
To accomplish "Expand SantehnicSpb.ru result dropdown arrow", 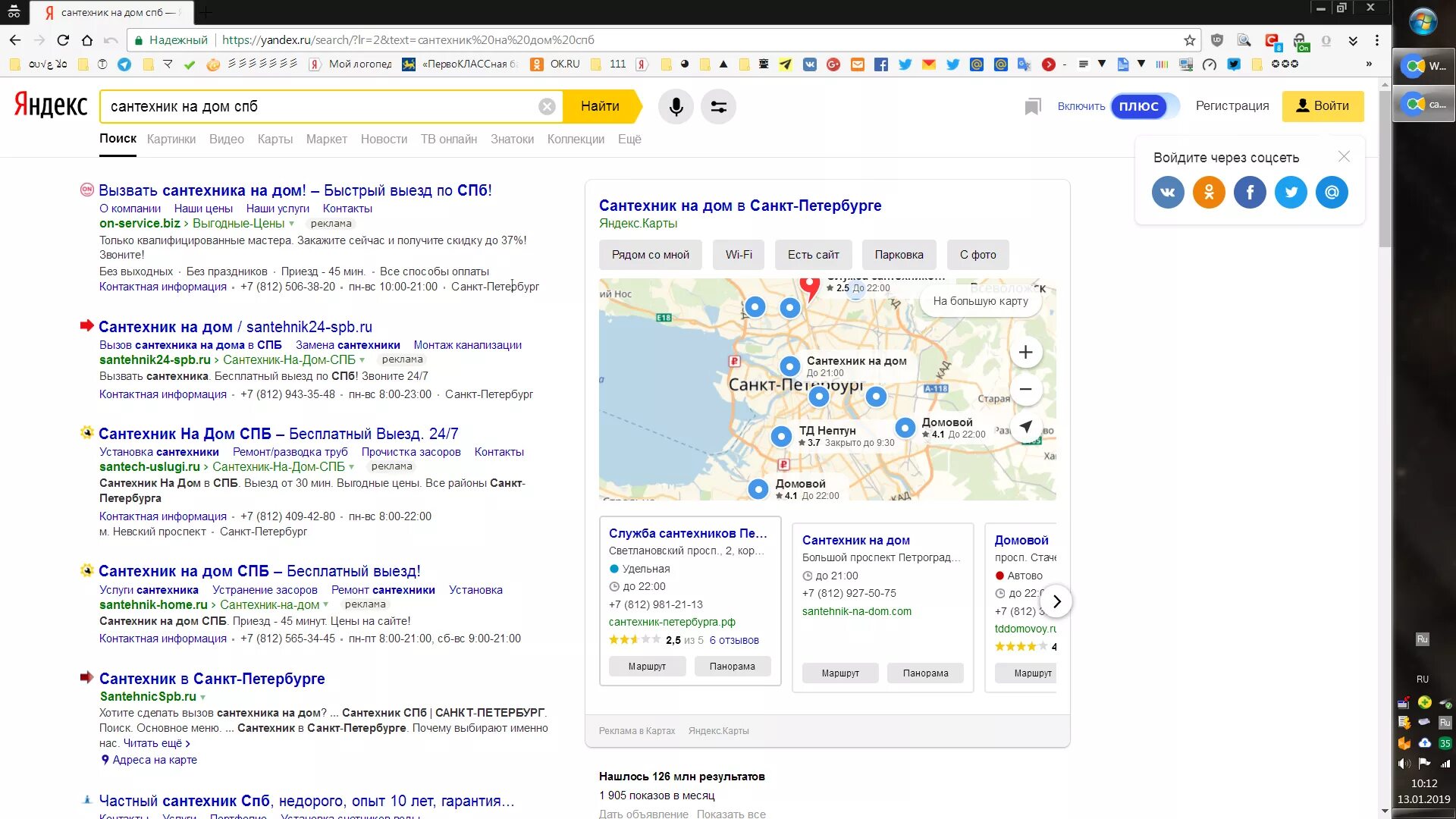I will coord(203,697).
